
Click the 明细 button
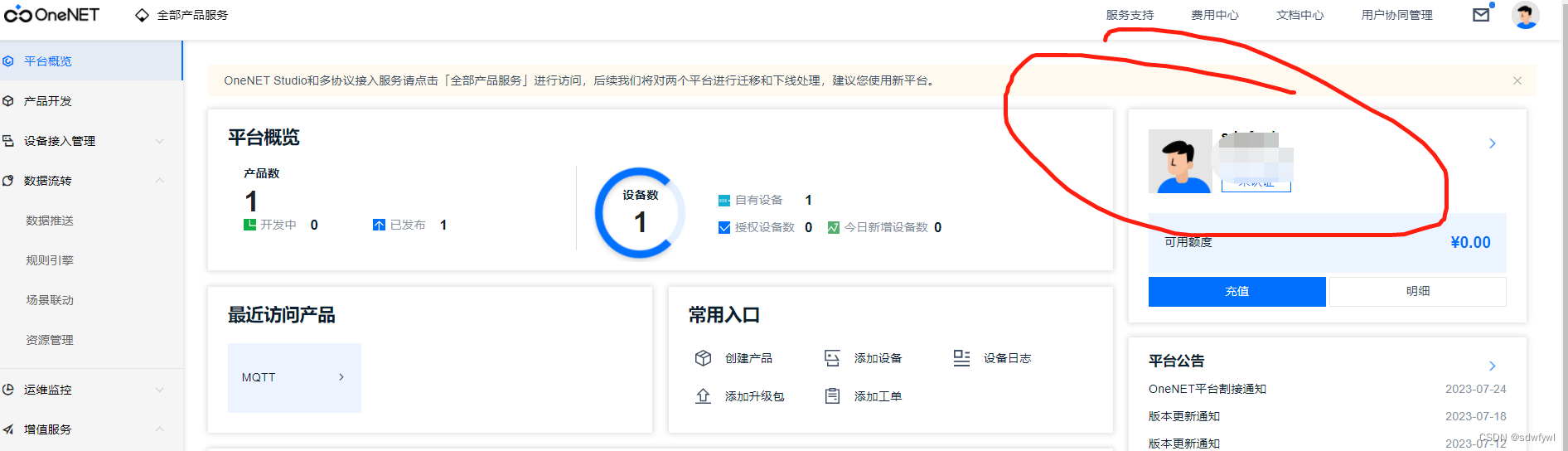[1418, 292]
